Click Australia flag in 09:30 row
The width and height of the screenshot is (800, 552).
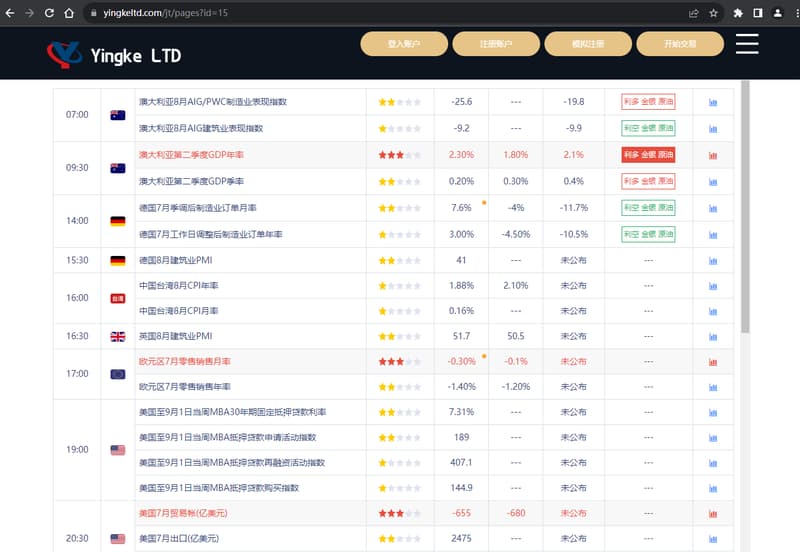(x=118, y=168)
